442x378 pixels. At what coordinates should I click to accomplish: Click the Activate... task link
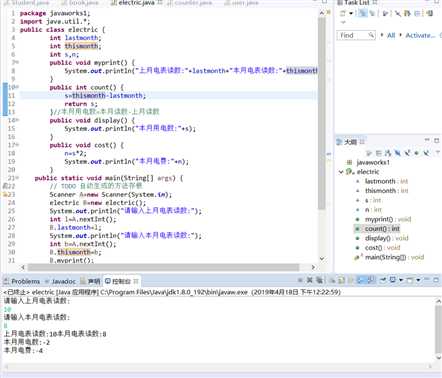pos(420,35)
